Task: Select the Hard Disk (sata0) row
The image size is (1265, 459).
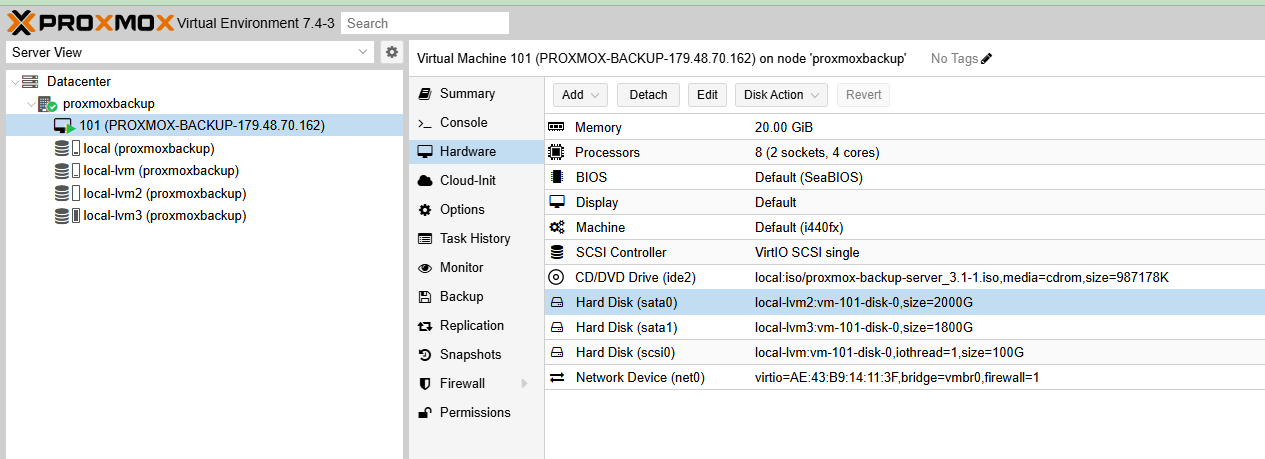Action: click(905, 303)
